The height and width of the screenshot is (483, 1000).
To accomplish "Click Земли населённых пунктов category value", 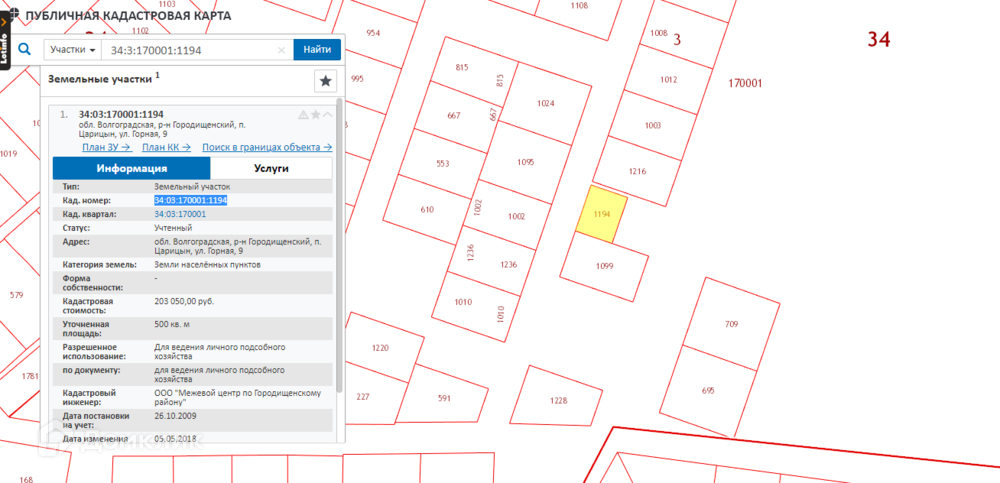I will coord(207,264).
